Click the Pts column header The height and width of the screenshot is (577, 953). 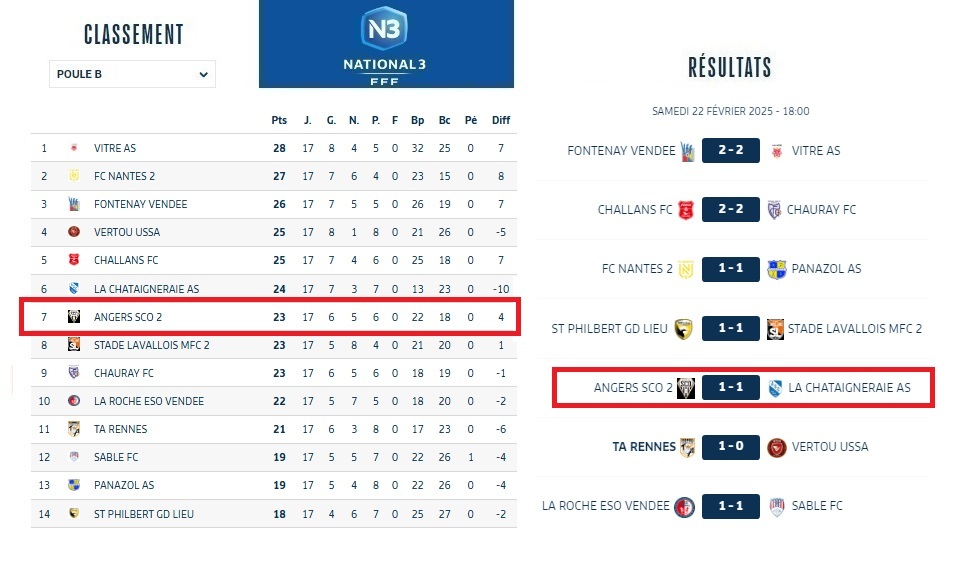click(279, 120)
